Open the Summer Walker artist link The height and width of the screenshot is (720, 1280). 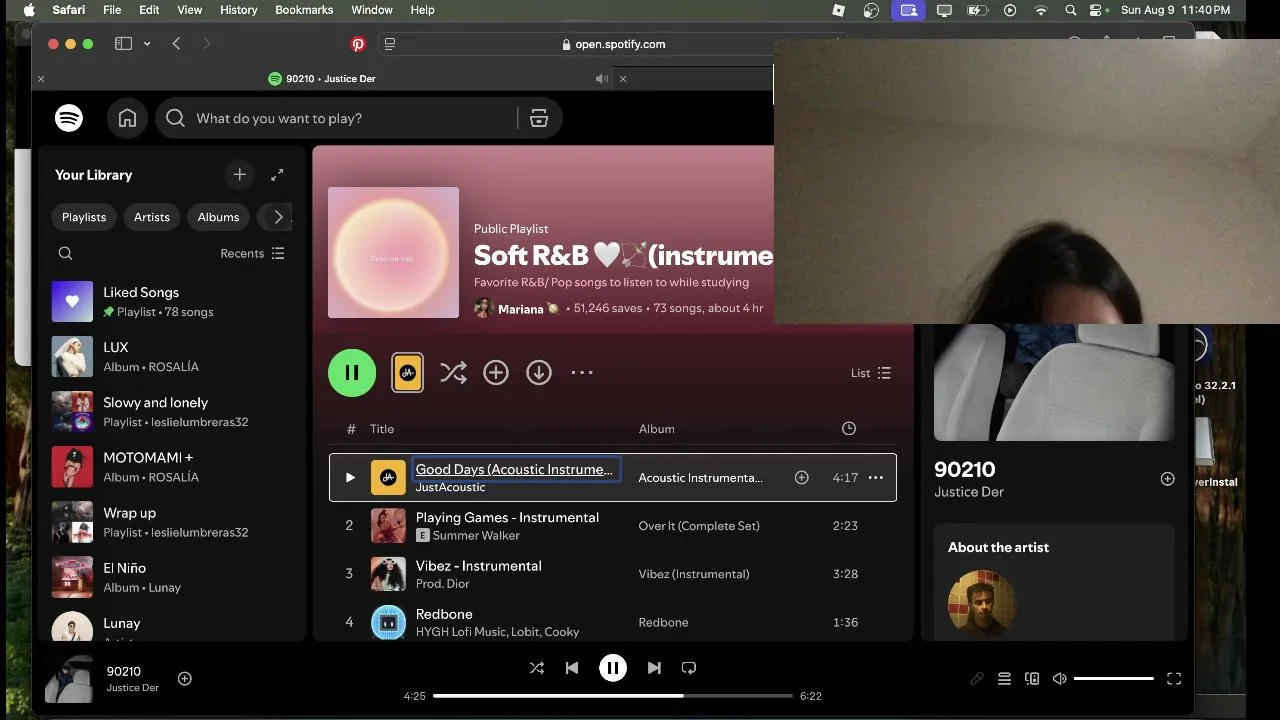click(476, 536)
